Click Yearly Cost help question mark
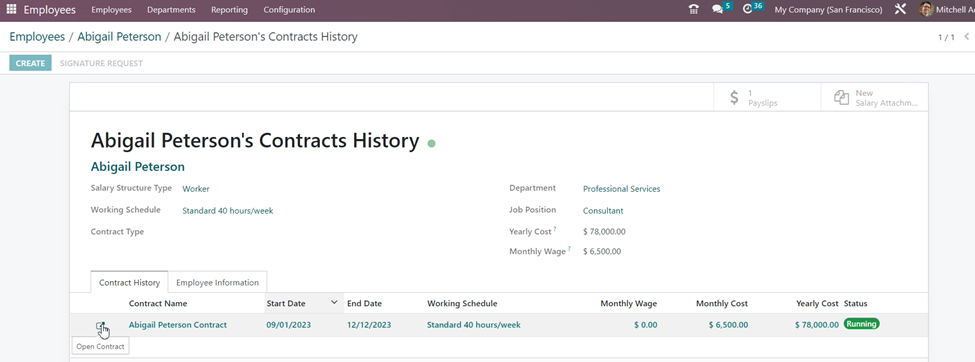The height and width of the screenshot is (362, 975). click(555, 229)
